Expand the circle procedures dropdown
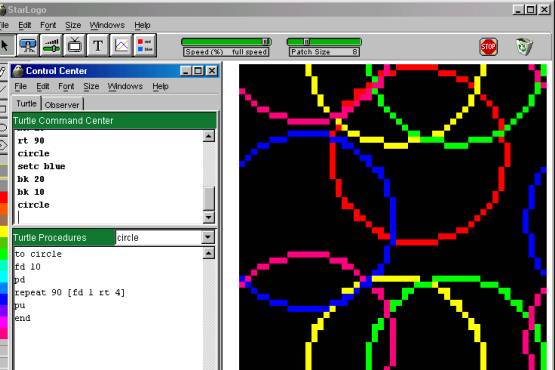This screenshot has width=555, height=370. (208, 237)
